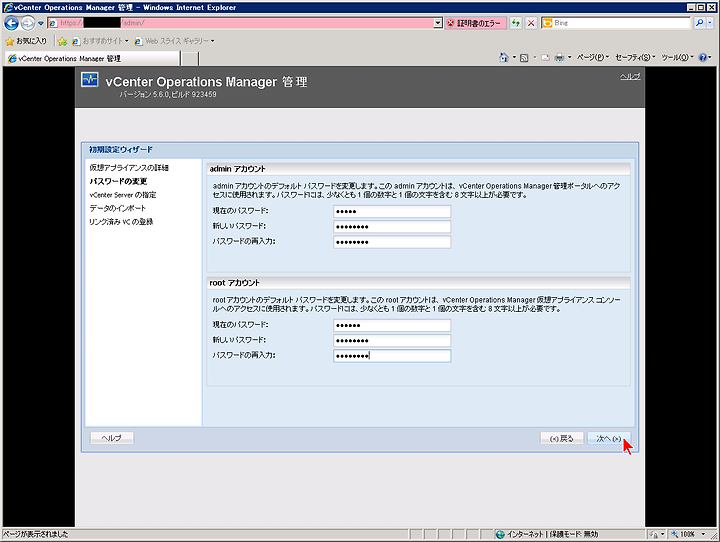Image resolution: width=720 pixels, height=542 pixels.
Task: Click the browser Back arrow button
Action: point(11,23)
